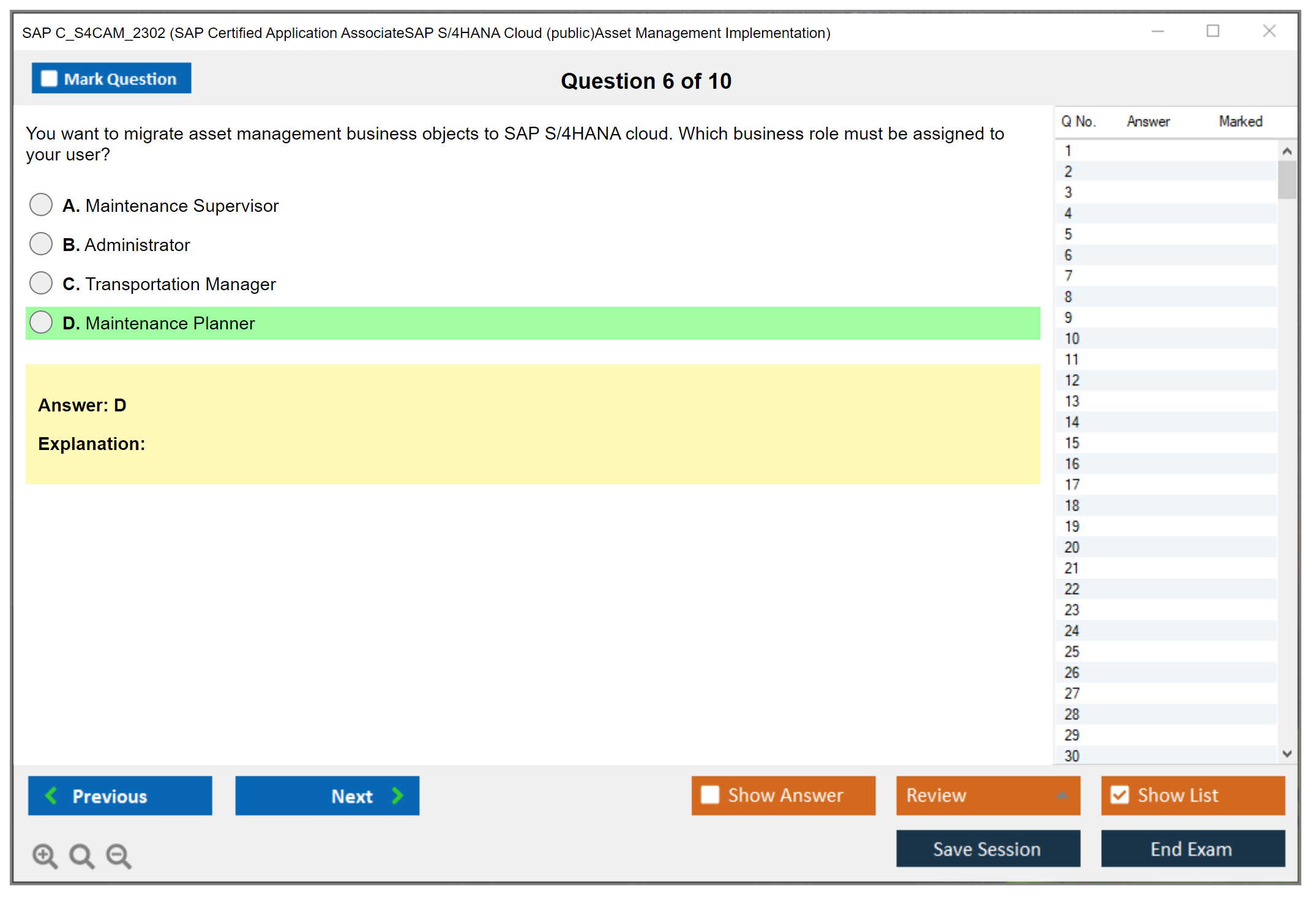Image resolution: width=1316 pixels, height=900 pixels.
Task: Maximize the exam window
Action: pyautogui.click(x=1213, y=31)
